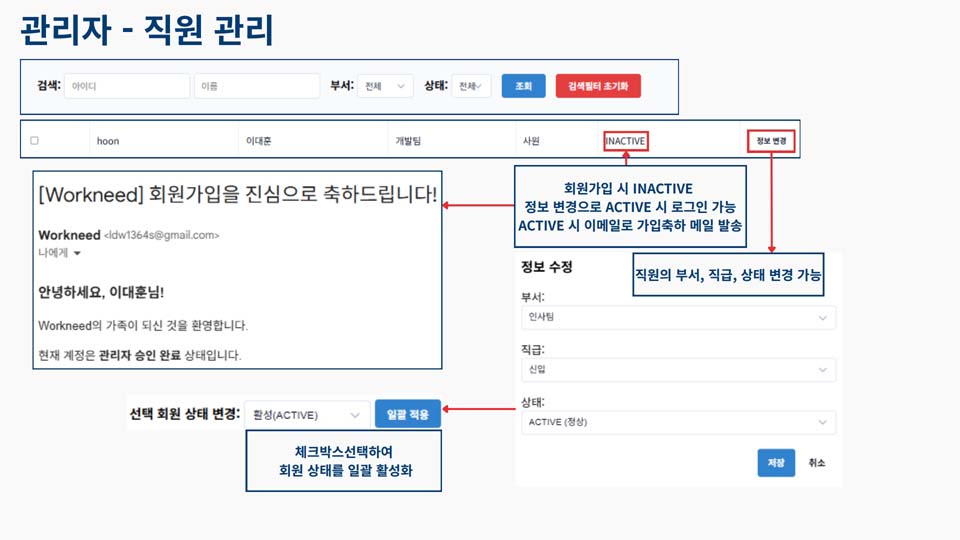The height and width of the screenshot is (540, 960).
Task: Open the 부서 filter dropdown in search bar
Action: coord(385,87)
